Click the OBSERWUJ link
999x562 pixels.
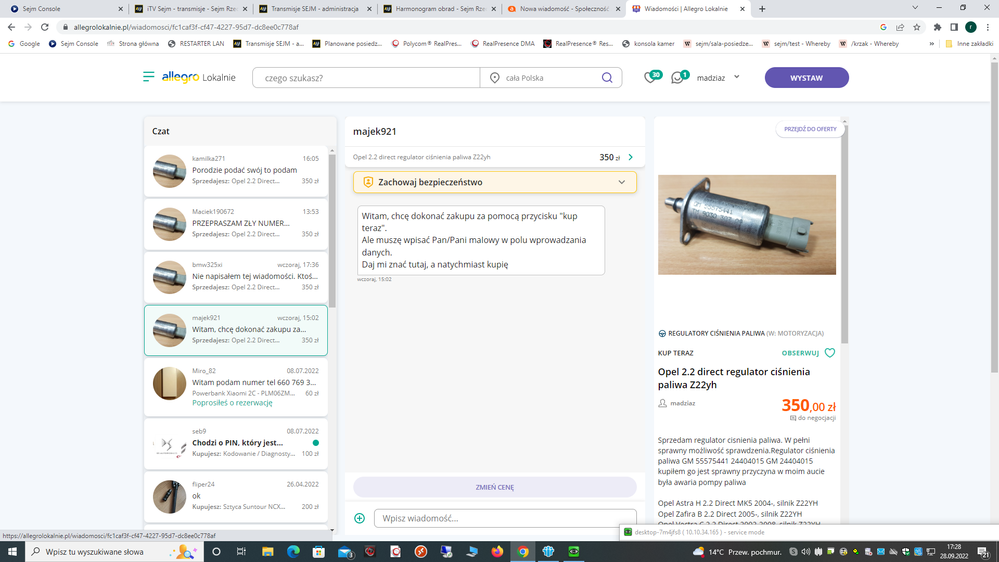click(800, 352)
